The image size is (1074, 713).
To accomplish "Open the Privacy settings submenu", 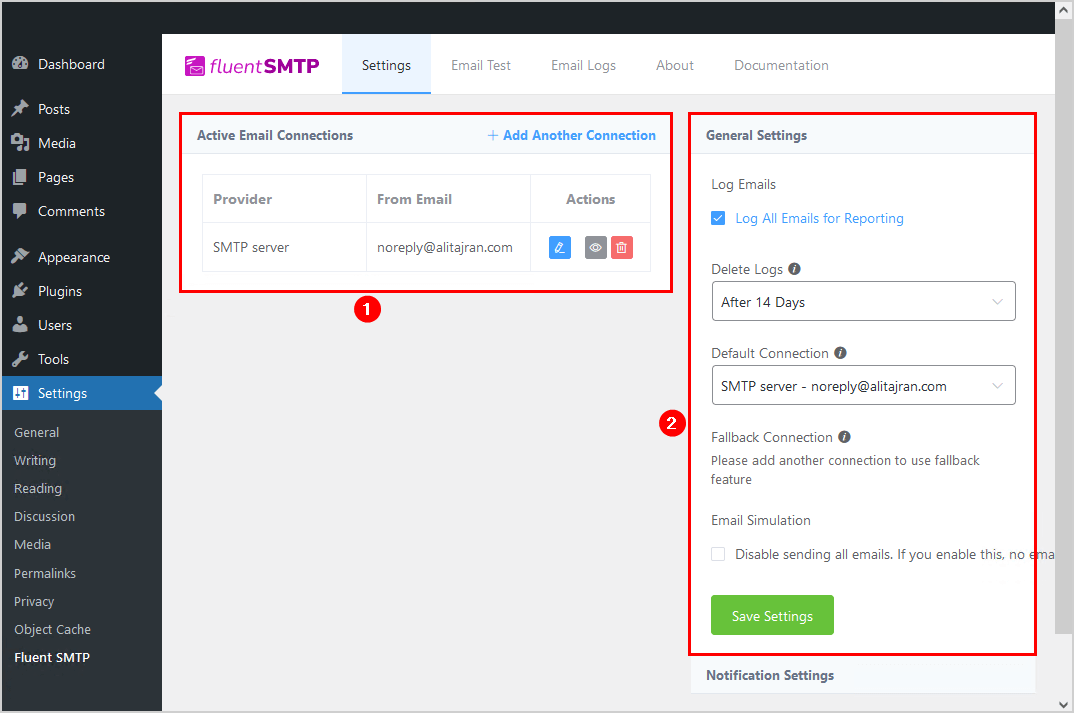I will [x=34, y=601].
